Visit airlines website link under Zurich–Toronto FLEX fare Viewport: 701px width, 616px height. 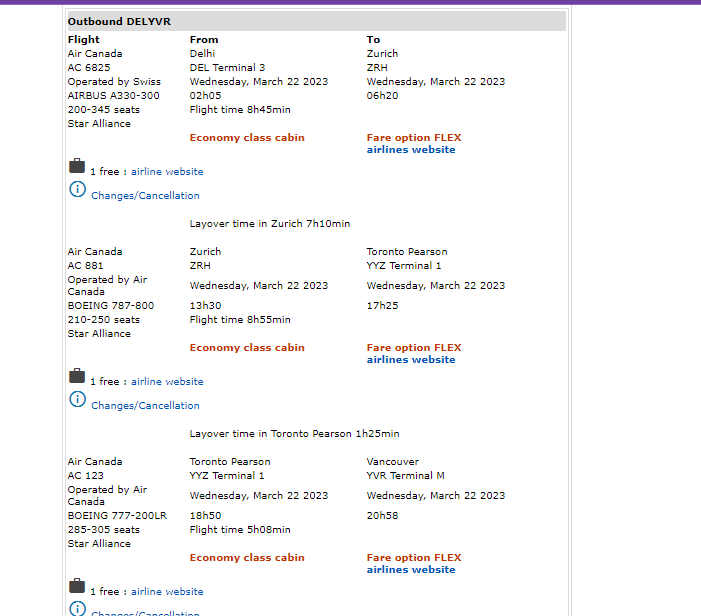pyautogui.click(x=410, y=360)
